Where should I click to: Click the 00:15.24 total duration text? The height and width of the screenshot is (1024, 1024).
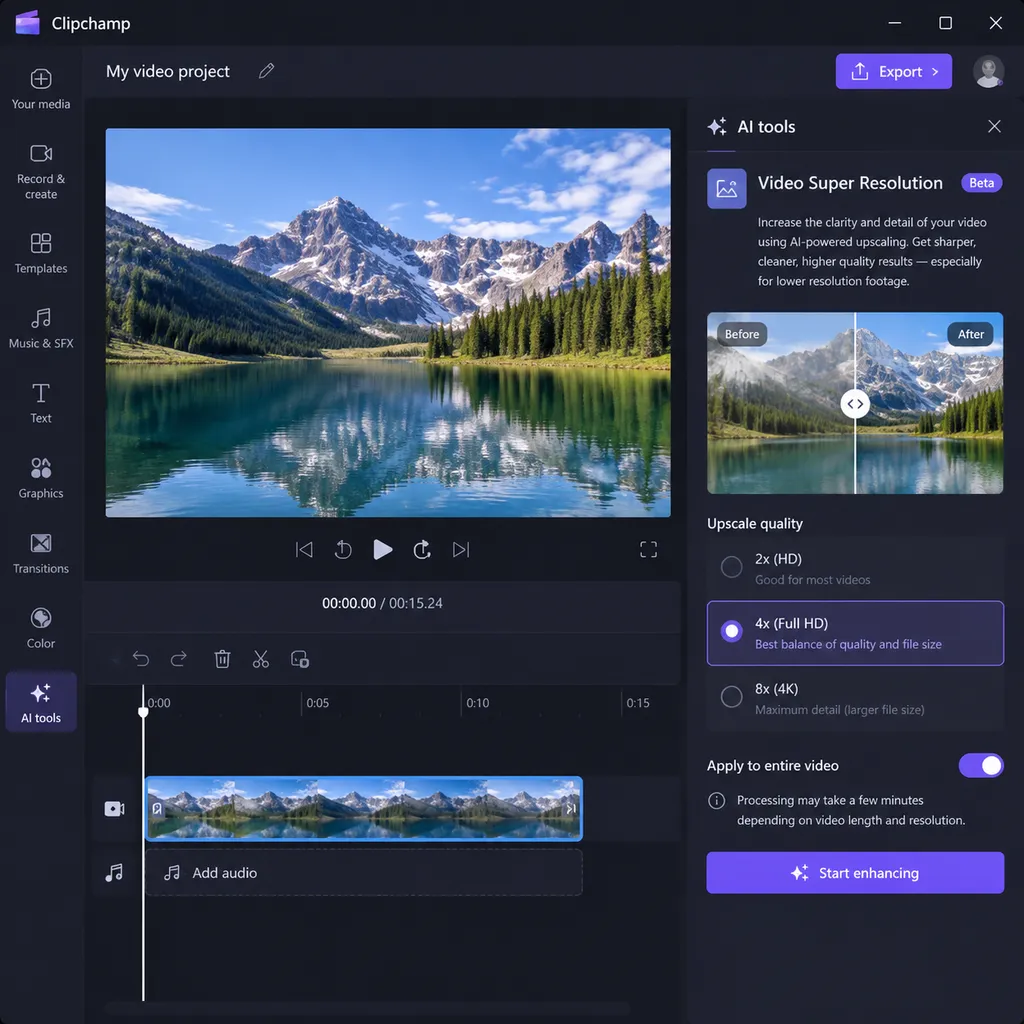(416, 603)
